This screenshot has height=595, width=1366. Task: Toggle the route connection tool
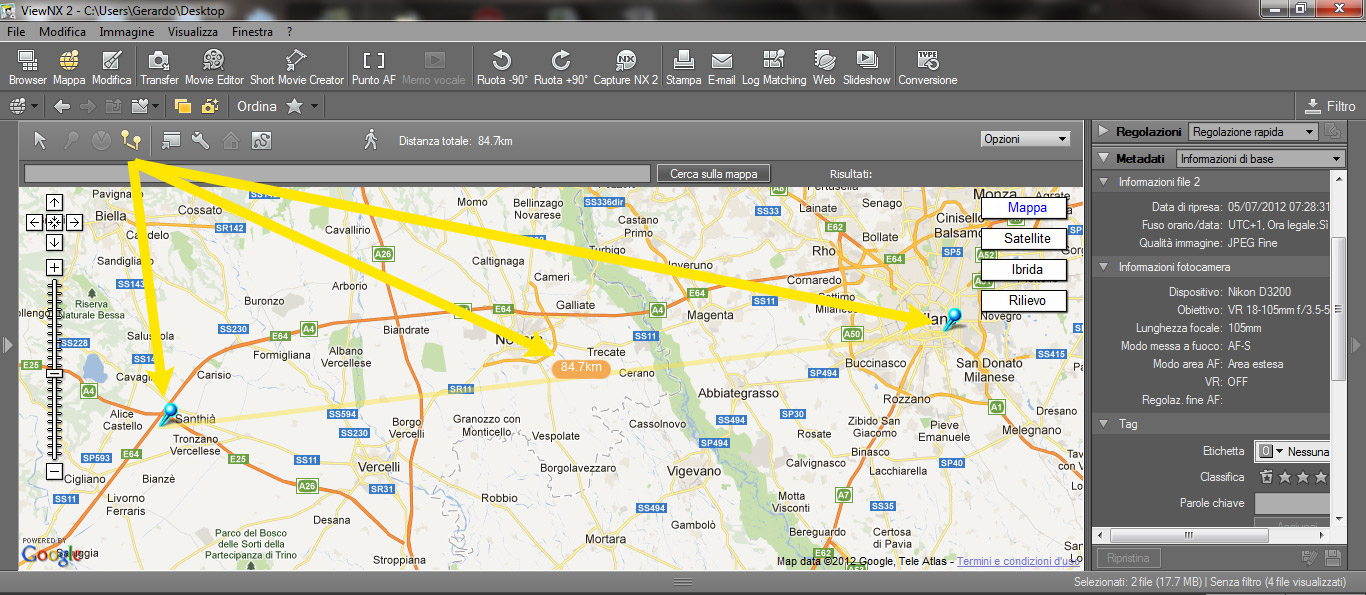tap(130, 140)
